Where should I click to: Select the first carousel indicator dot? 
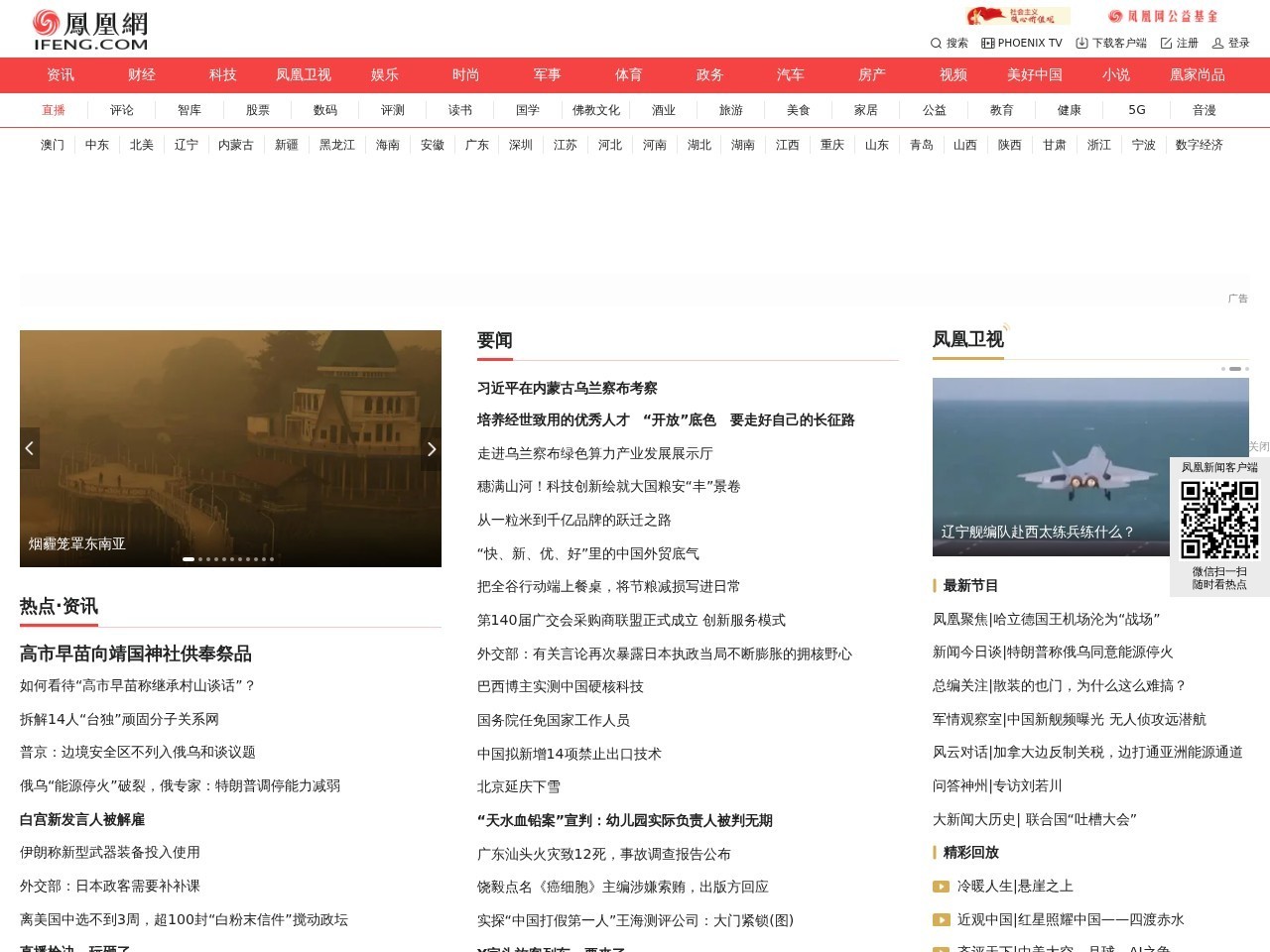189,559
